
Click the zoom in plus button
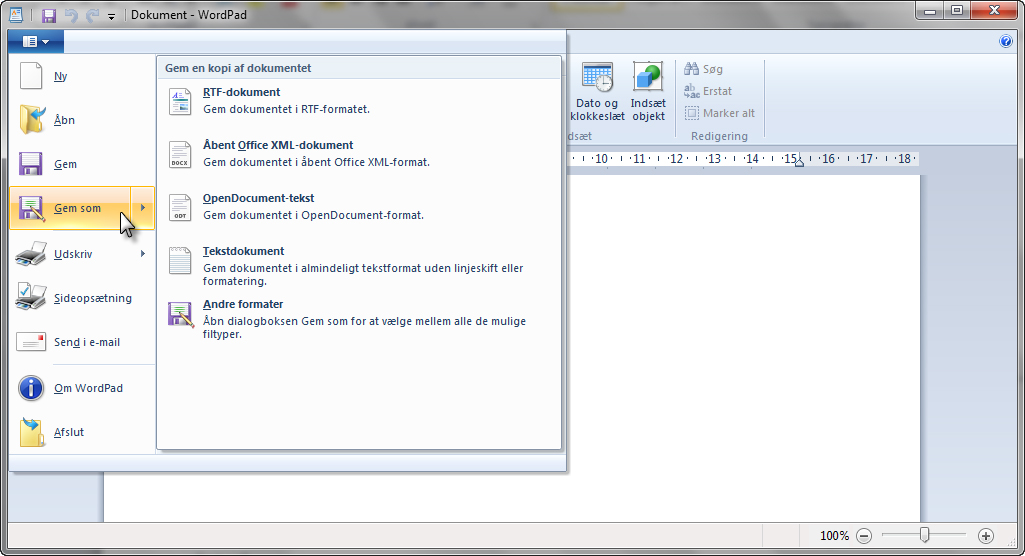pos(986,536)
